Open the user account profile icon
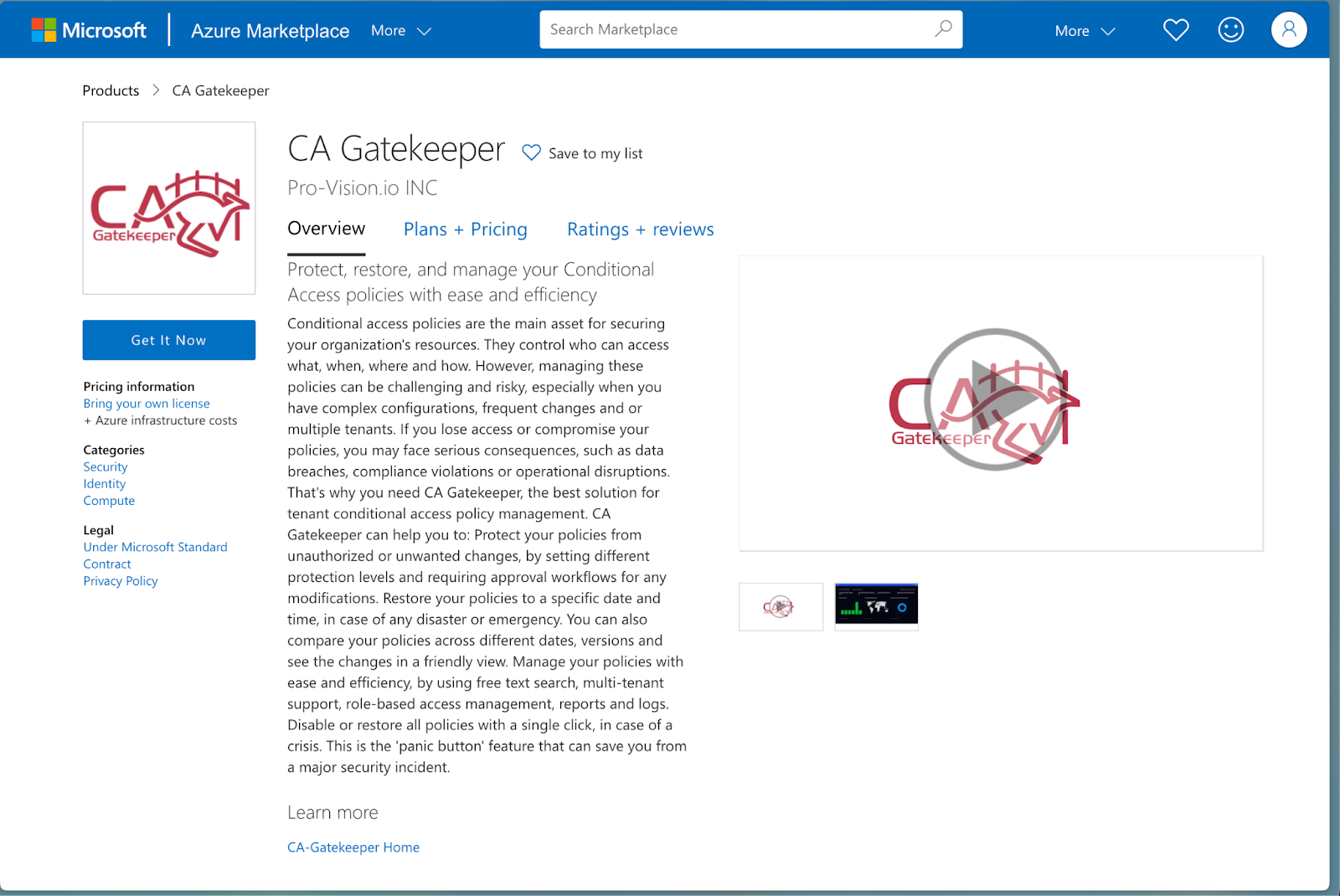The image size is (1340, 896). [1289, 30]
